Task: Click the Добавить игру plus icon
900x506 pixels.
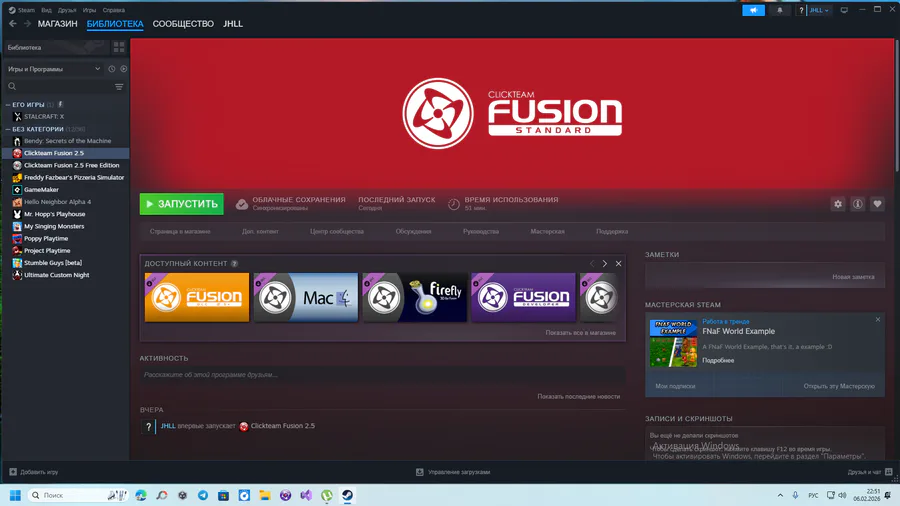Action: click(x=13, y=472)
